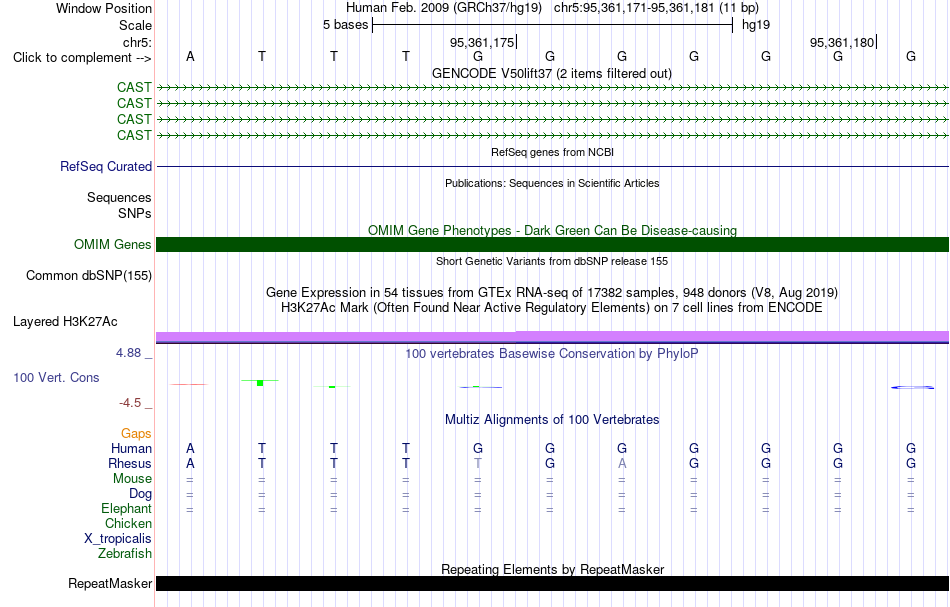Click the -4.5 PhyloP lower scale value
Viewport: 950px width, 607px height.
coord(130,403)
